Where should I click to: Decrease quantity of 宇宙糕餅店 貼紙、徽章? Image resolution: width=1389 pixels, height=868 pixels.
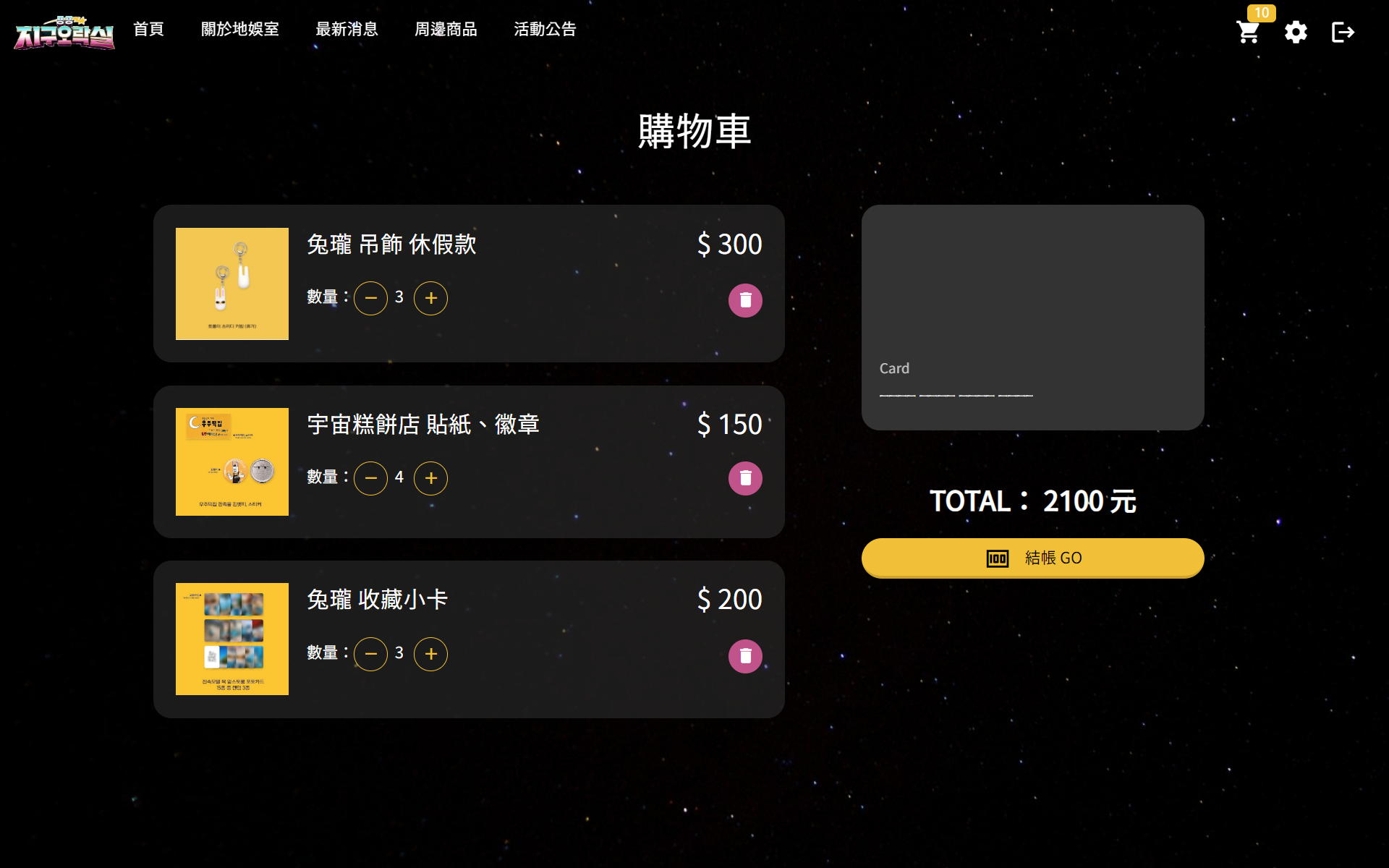(x=370, y=478)
